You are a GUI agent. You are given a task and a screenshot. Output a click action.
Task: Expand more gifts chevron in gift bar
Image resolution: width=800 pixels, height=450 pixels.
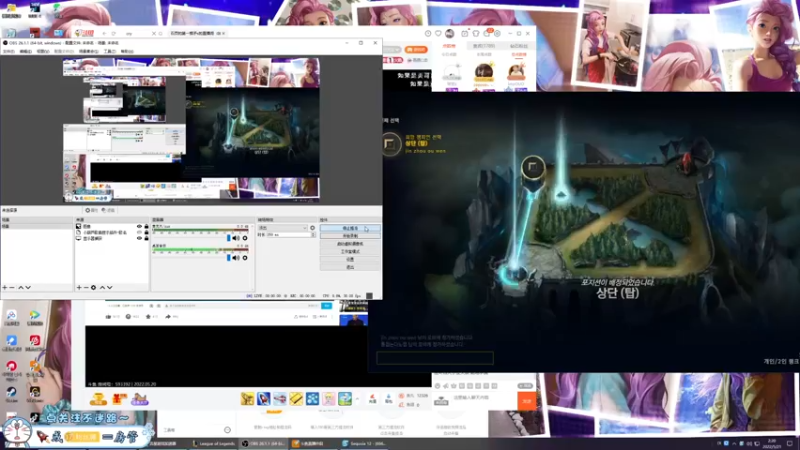pyautogui.click(x=357, y=398)
